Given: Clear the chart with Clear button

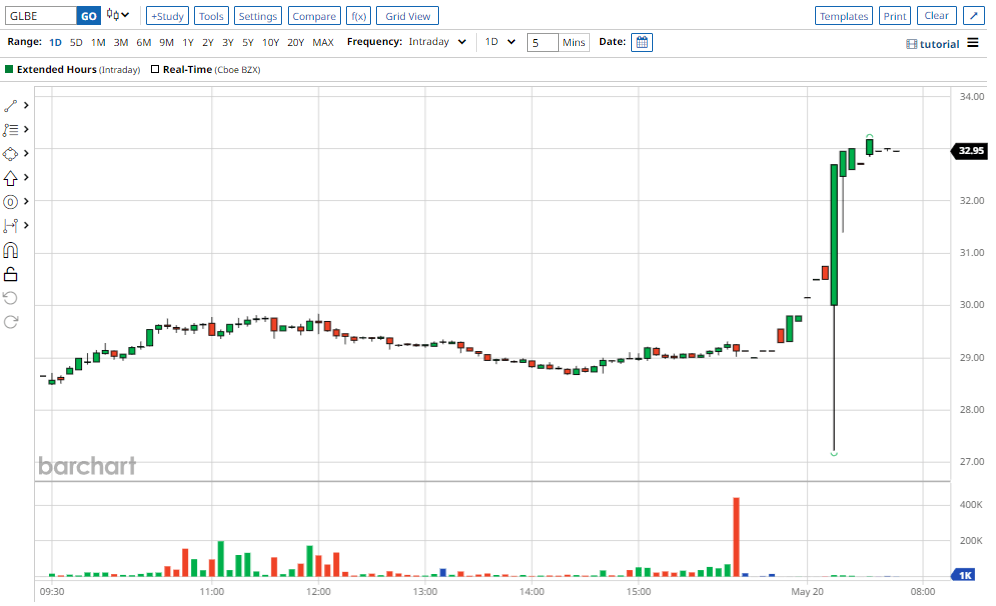Looking at the screenshot, I should coord(936,16).
